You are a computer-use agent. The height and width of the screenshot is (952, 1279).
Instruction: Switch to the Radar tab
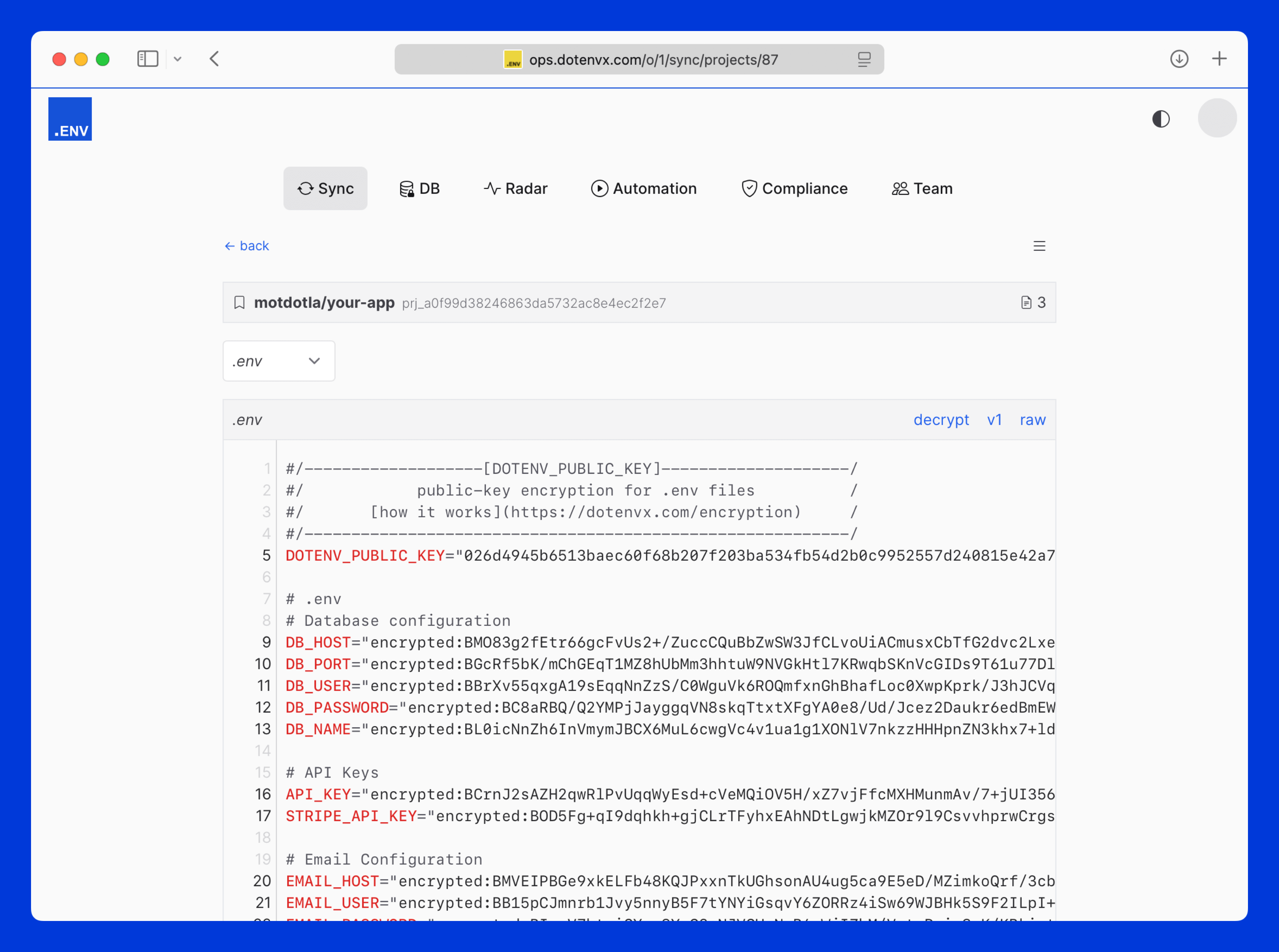[515, 189]
